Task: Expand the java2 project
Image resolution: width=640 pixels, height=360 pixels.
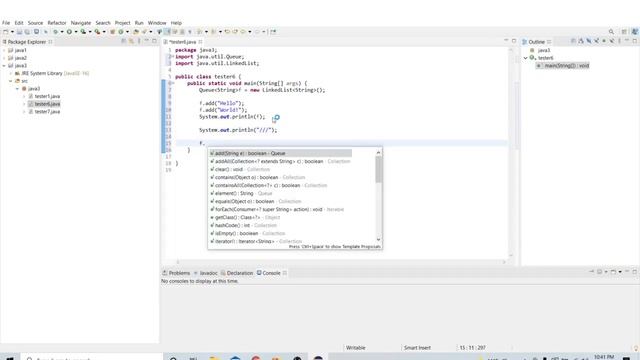Action: coord(4,58)
